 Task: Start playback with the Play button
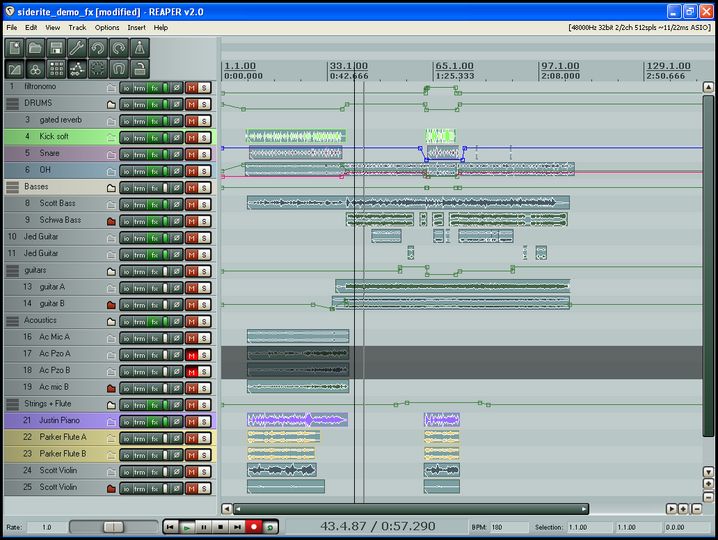click(x=186, y=527)
